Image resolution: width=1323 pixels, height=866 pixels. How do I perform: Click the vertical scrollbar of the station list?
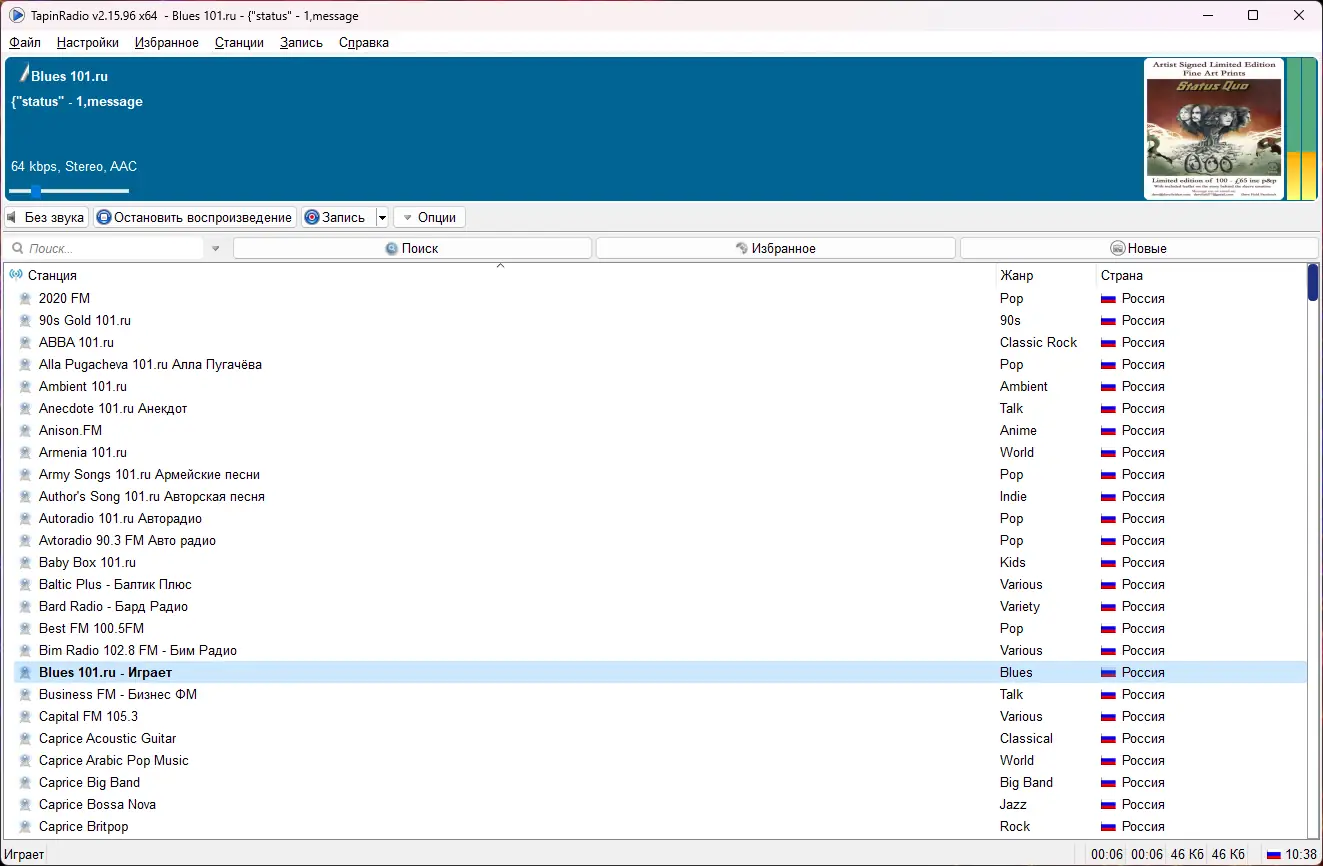(1313, 550)
